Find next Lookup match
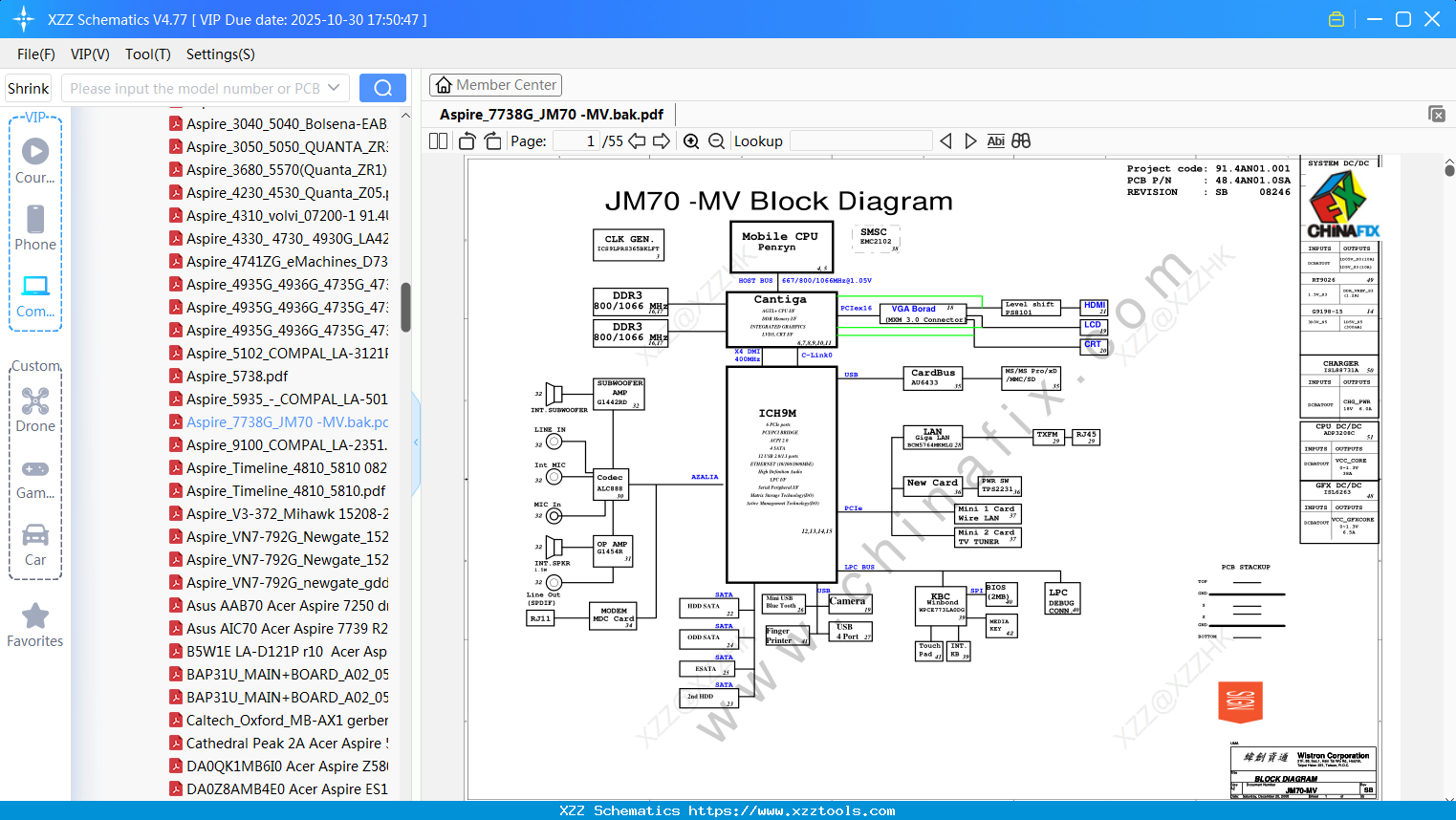 click(970, 141)
